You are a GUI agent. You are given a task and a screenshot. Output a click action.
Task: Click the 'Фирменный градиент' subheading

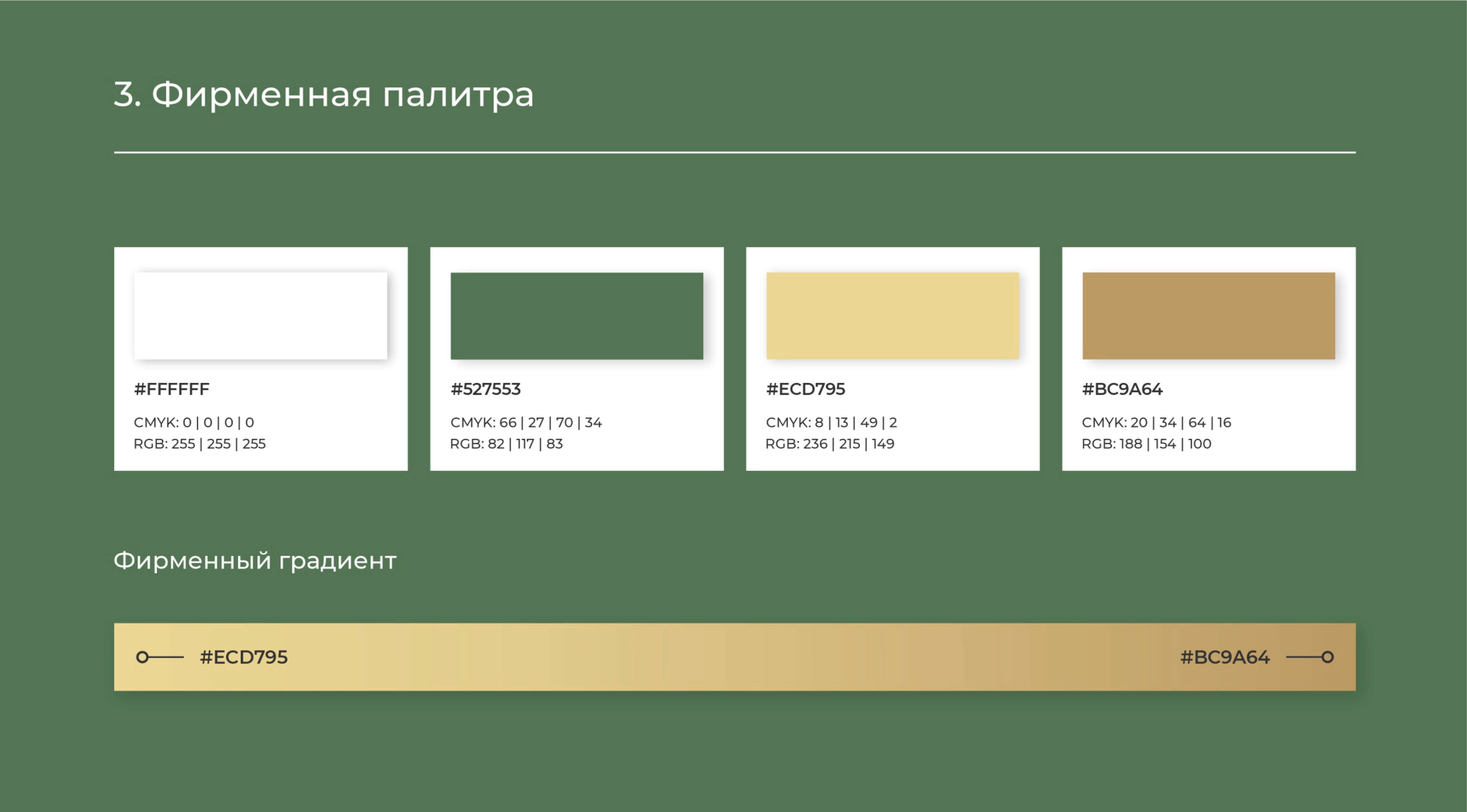254,561
